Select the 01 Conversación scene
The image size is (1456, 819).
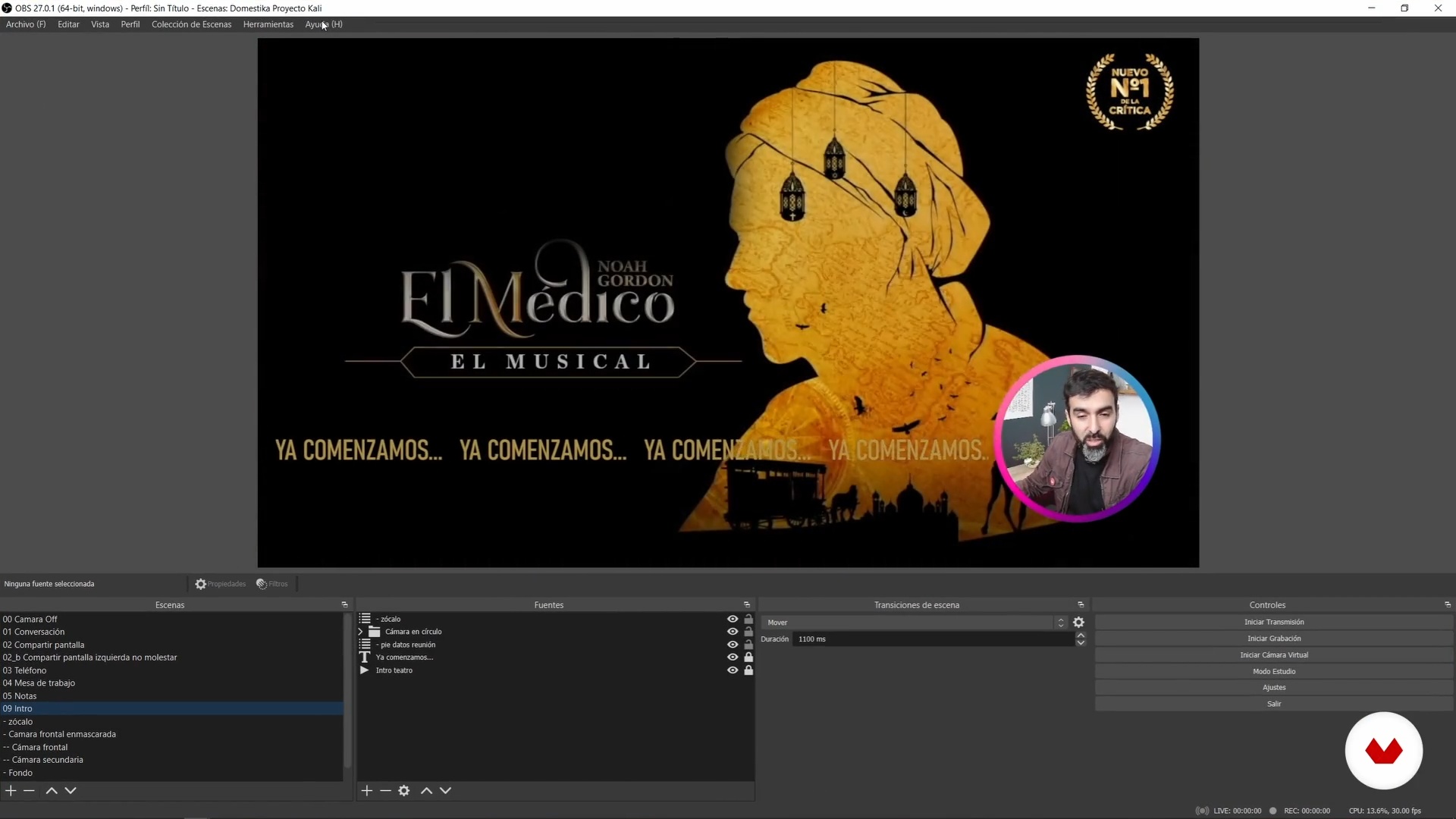171,632
